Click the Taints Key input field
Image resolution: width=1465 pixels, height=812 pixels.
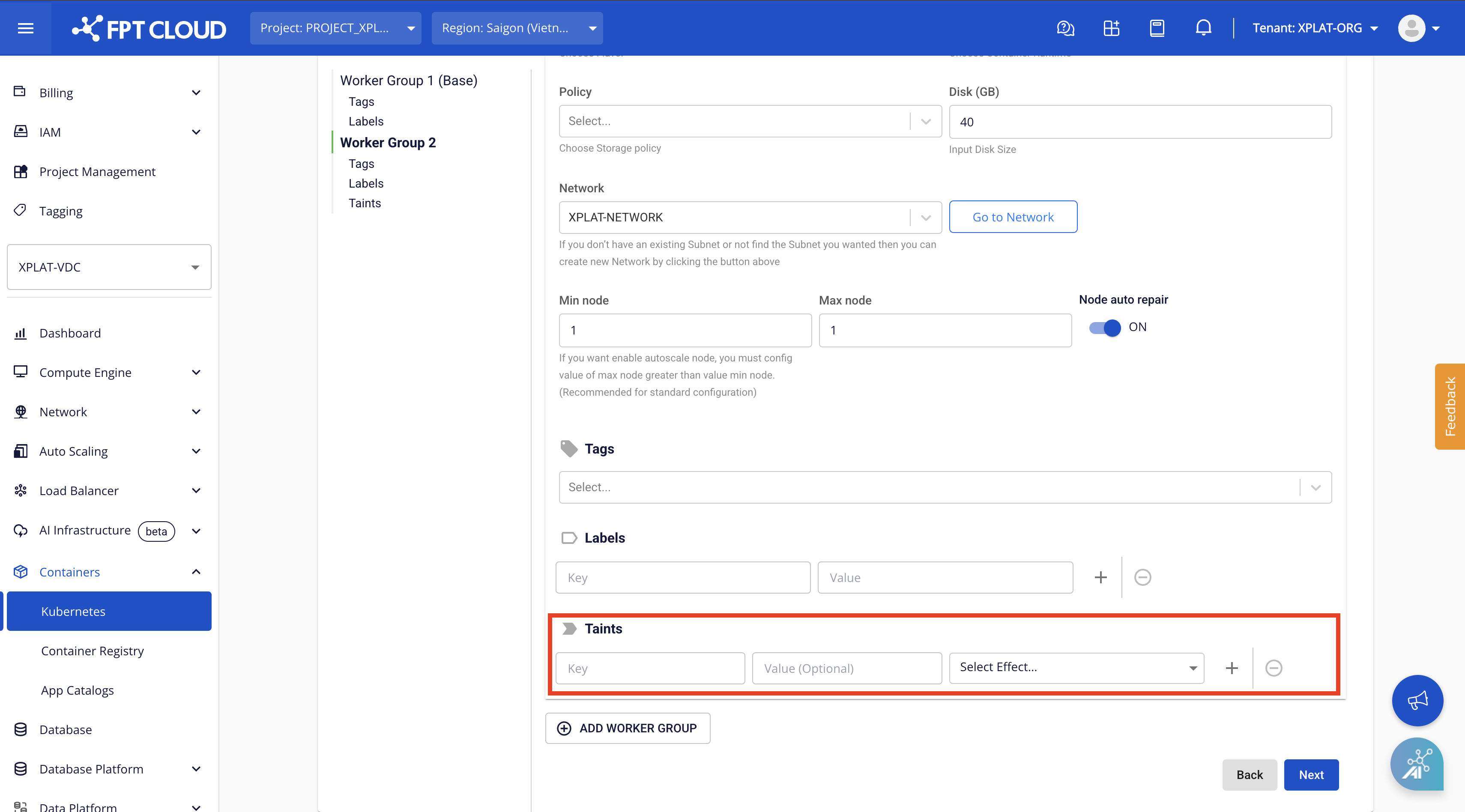pos(650,668)
